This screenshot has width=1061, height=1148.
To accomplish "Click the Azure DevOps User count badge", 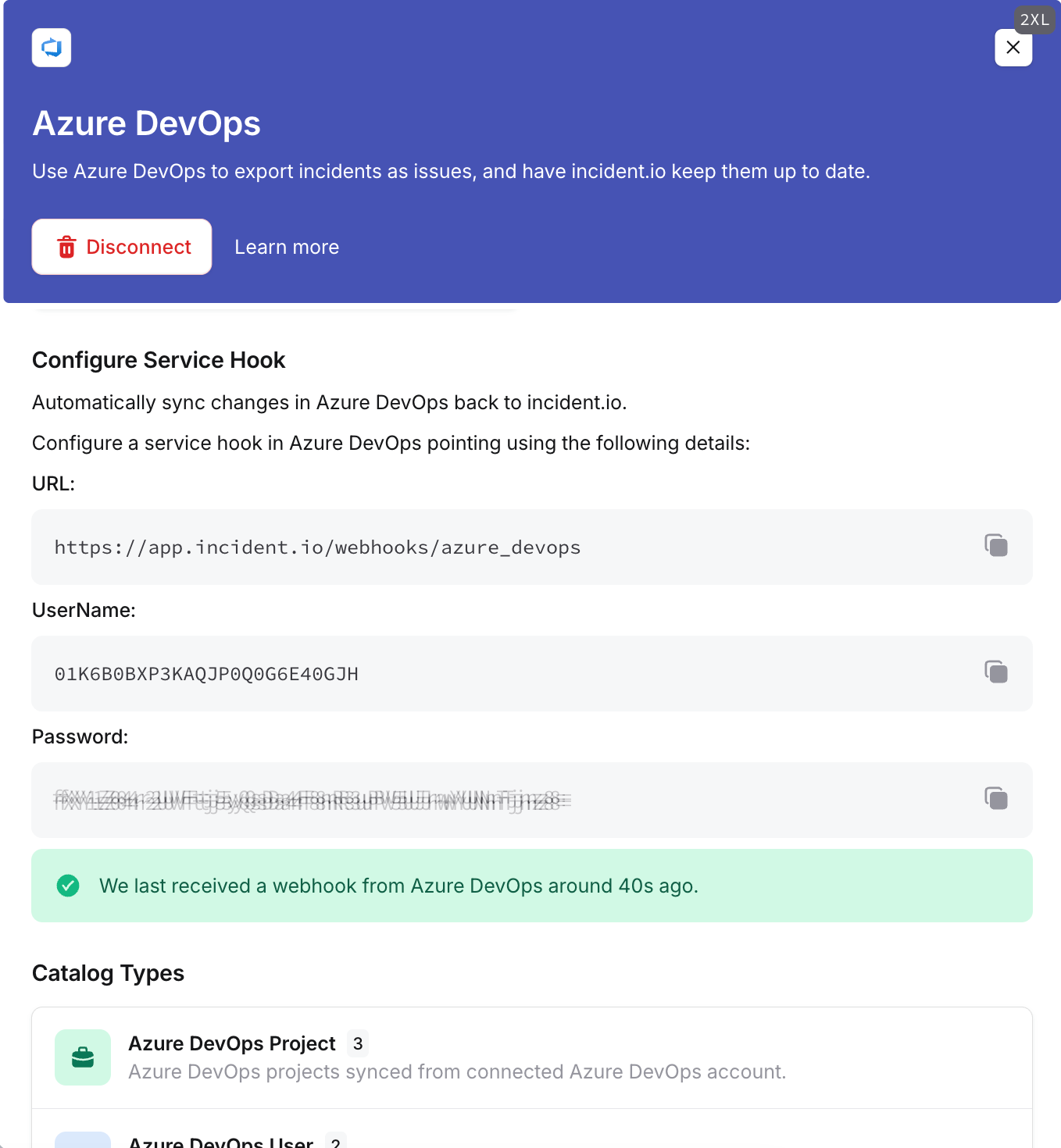I will coord(336,1142).
